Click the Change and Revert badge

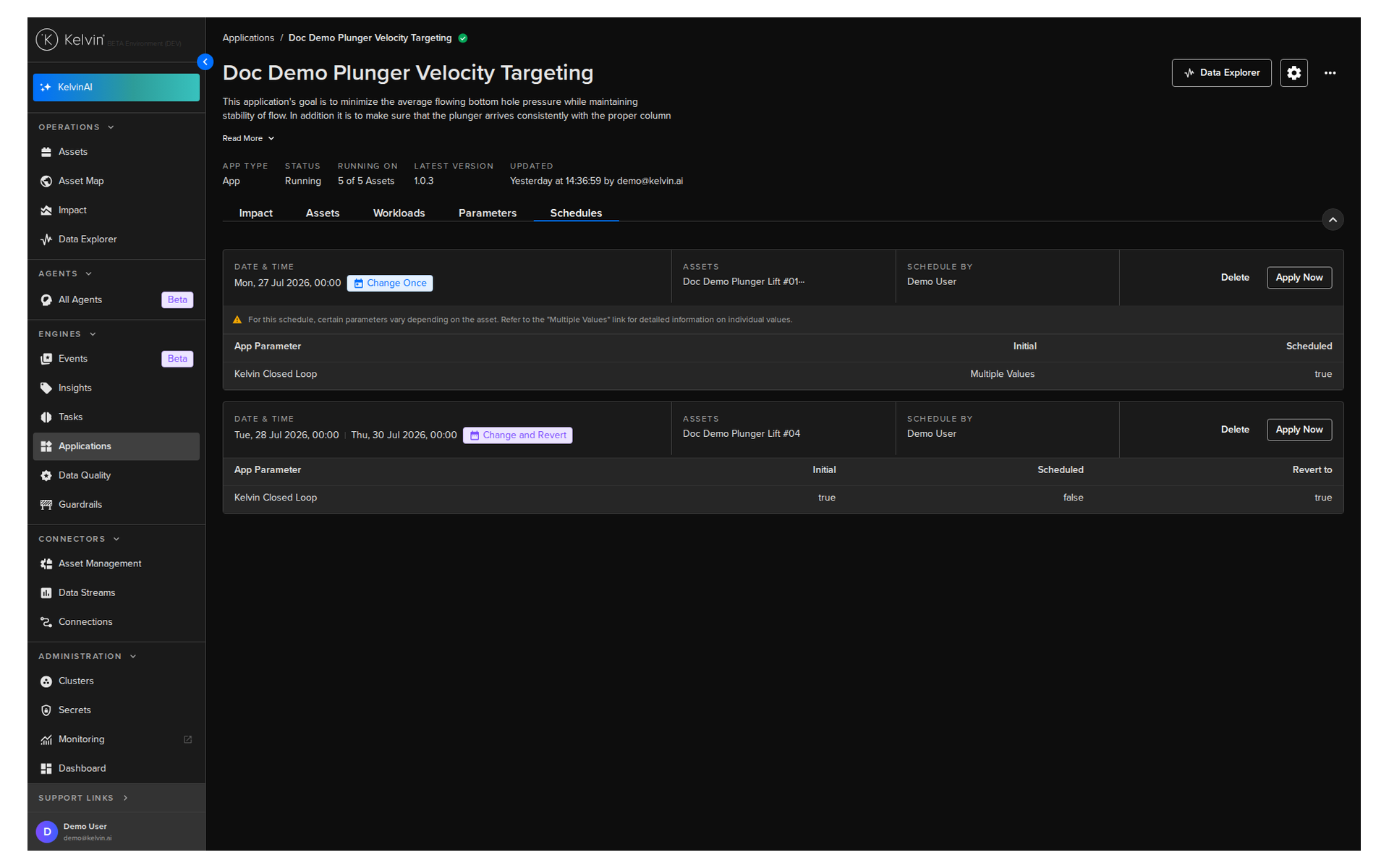click(x=517, y=435)
